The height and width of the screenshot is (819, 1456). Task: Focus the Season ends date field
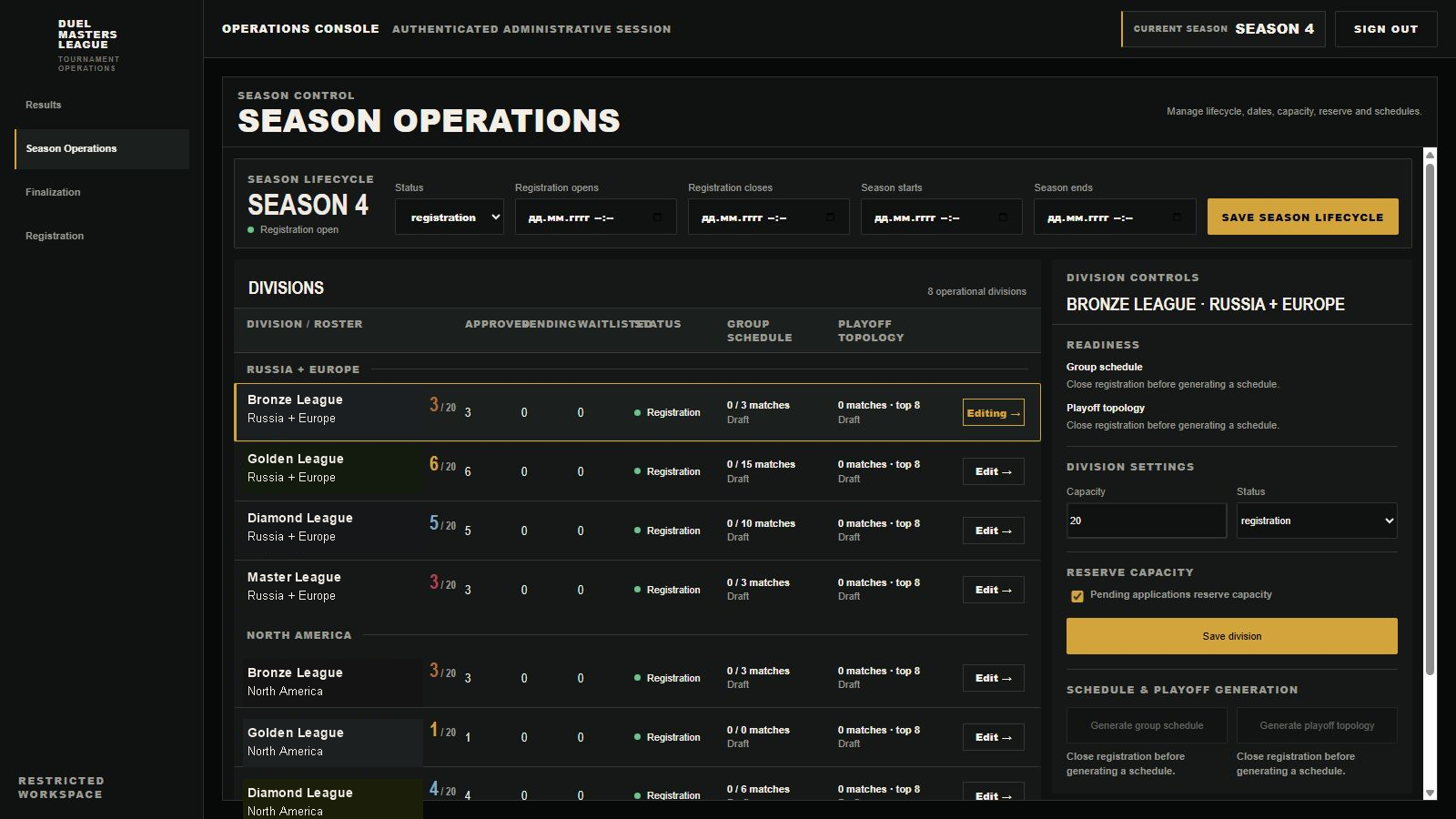pyautogui.click(x=1115, y=217)
